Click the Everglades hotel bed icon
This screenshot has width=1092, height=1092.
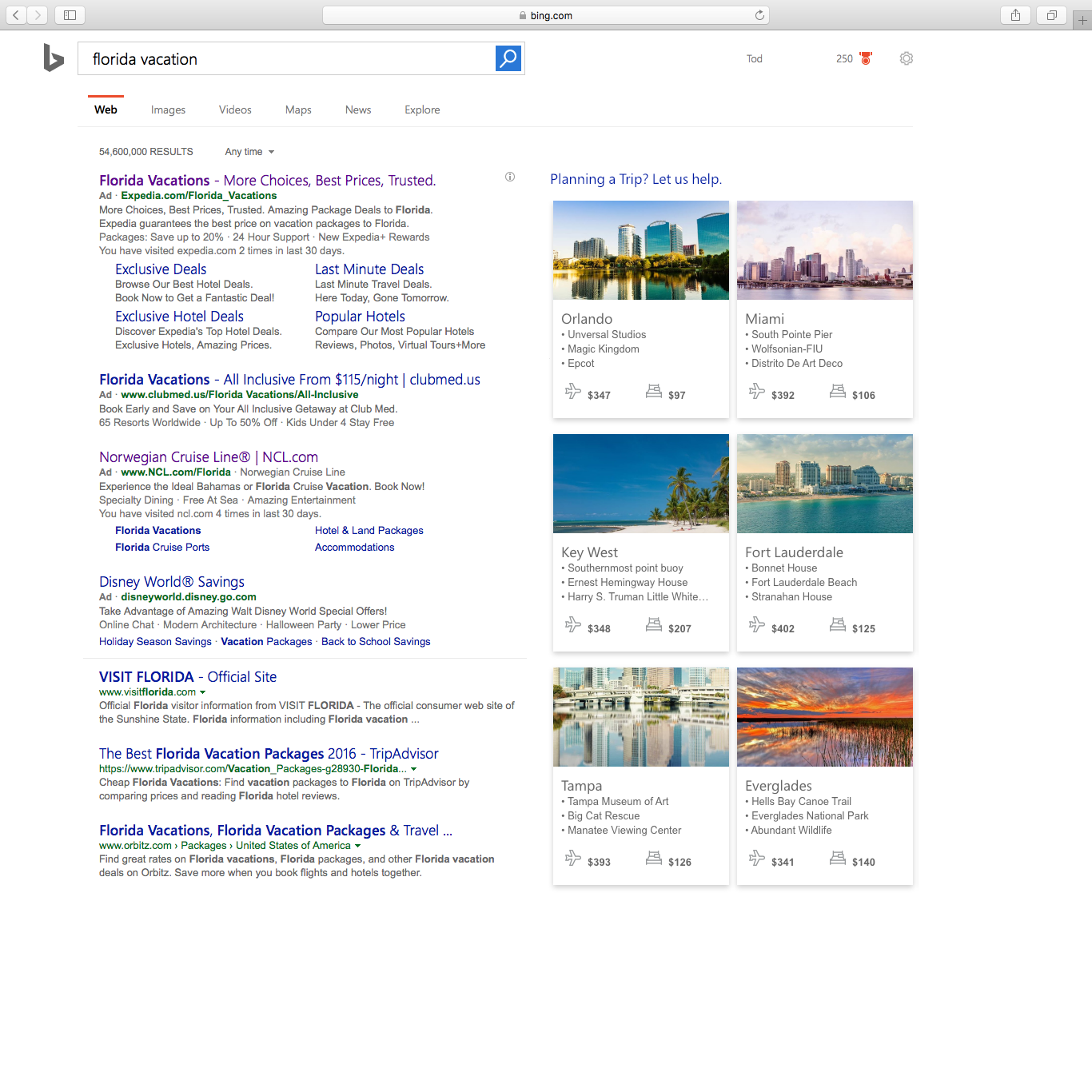pos(838,858)
